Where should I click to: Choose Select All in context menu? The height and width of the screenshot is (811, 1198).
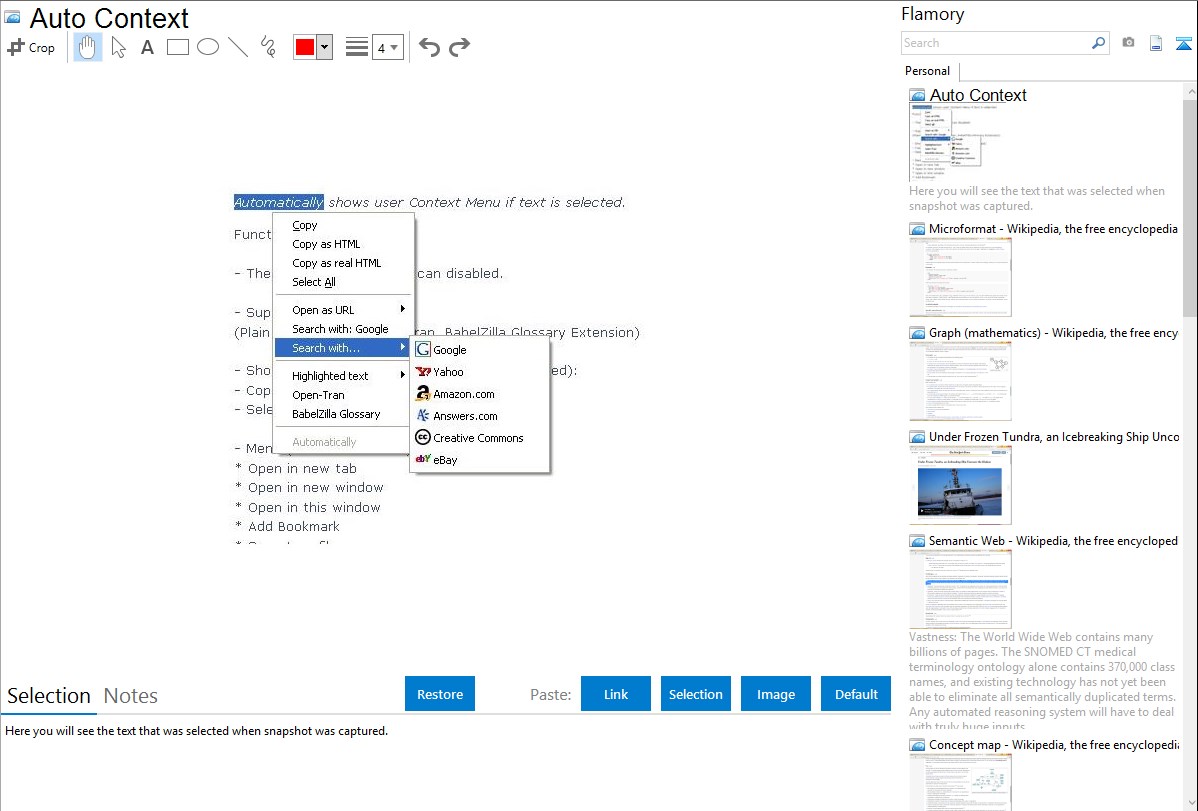343,282
